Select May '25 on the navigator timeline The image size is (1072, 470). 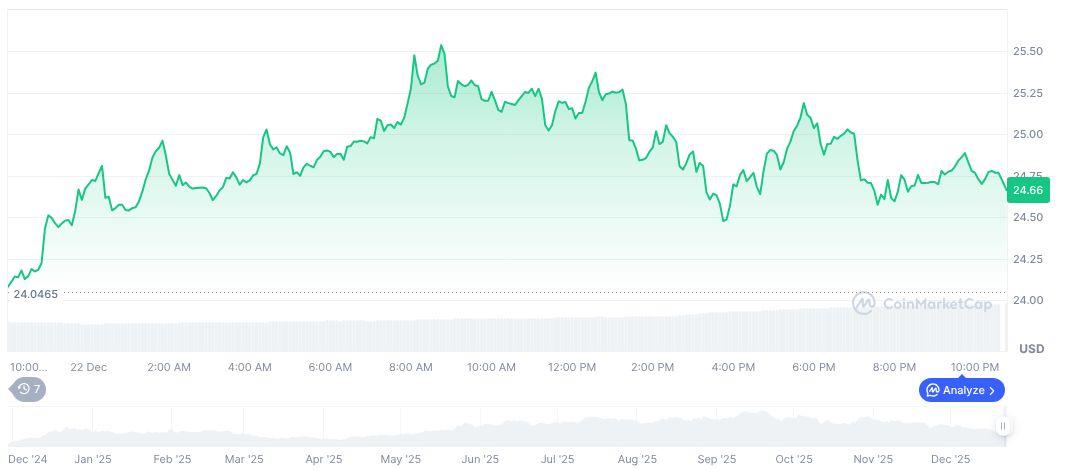[x=400, y=460]
